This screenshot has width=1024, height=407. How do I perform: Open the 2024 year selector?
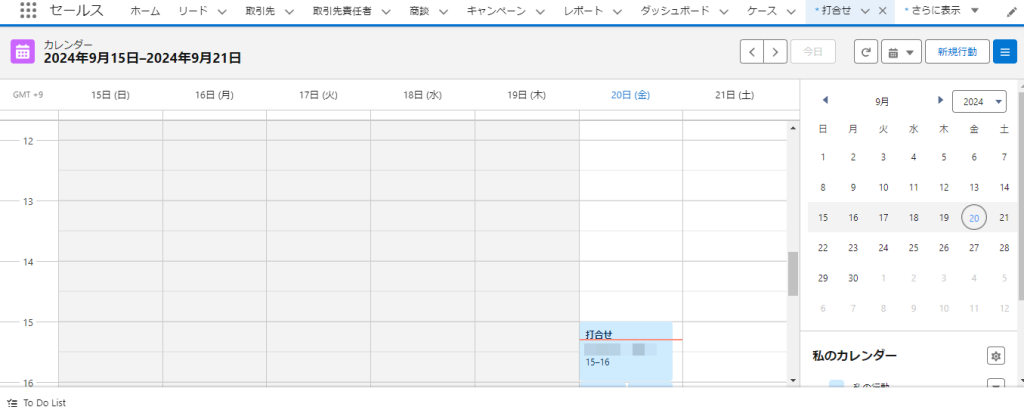(x=979, y=101)
